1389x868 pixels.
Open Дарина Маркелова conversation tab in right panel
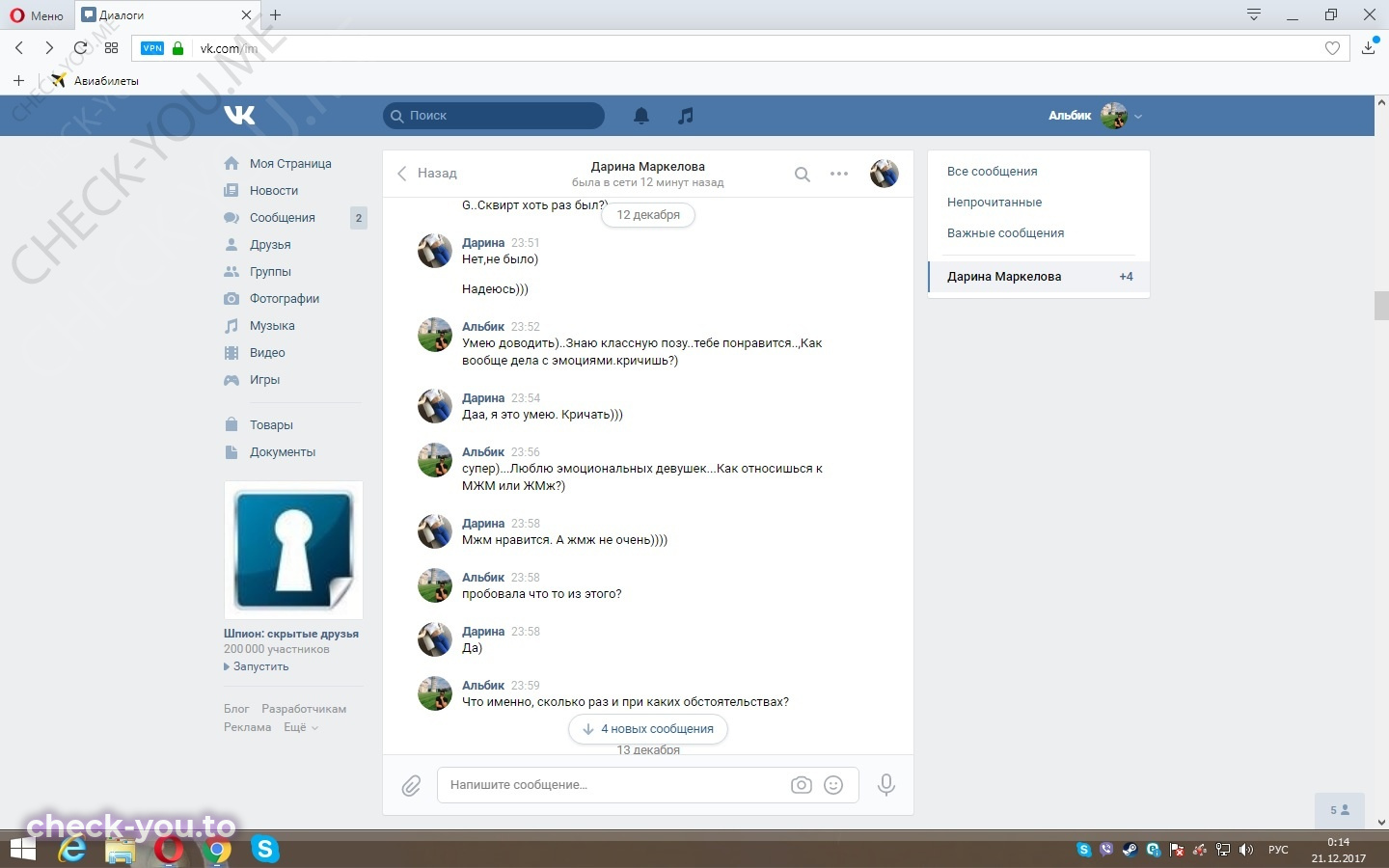[x=1039, y=277]
